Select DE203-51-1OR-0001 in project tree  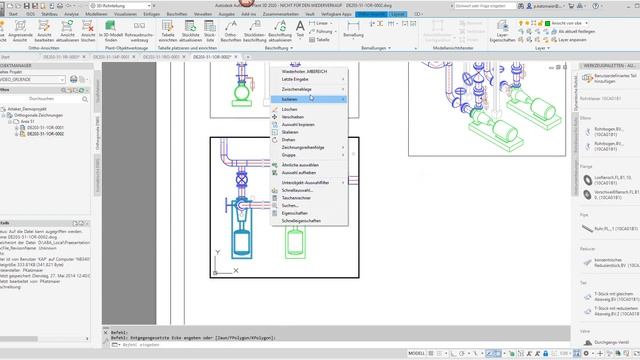[x=45, y=128]
